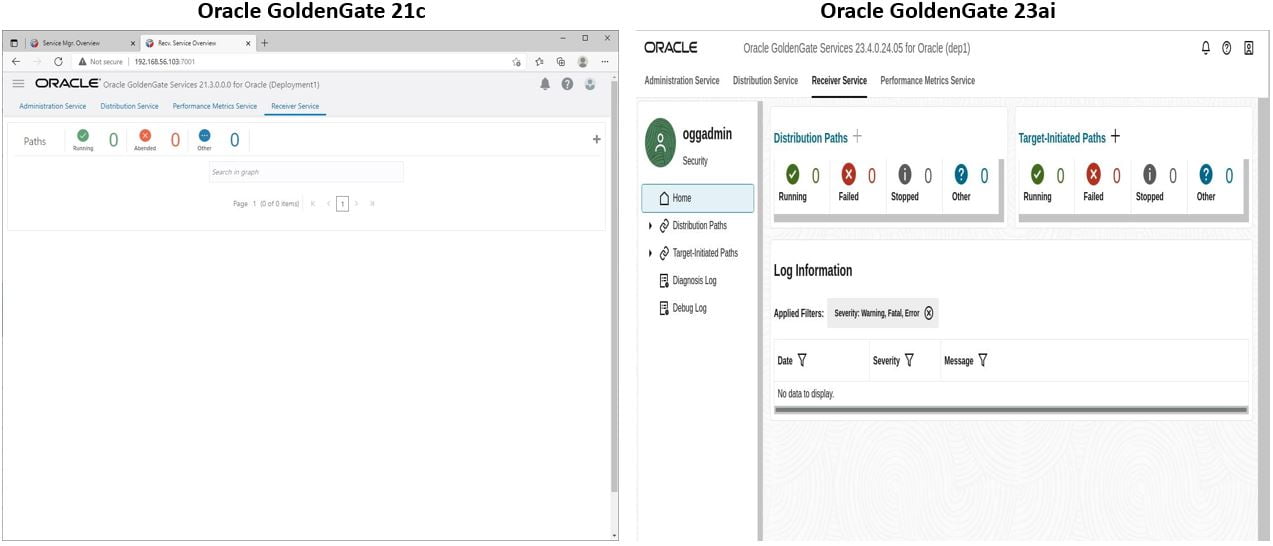Switch to Performance Metrics Service tab in 23ai
1273x546 pixels.
click(x=927, y=81)
